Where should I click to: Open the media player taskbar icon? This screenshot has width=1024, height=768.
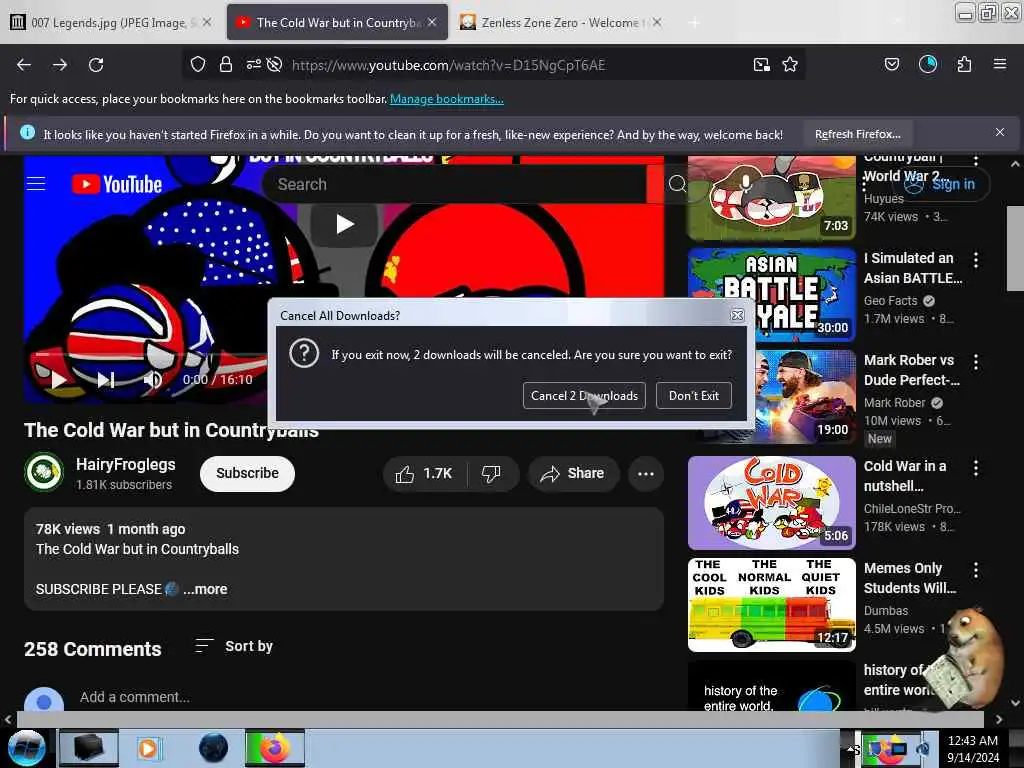pos(148,748)
